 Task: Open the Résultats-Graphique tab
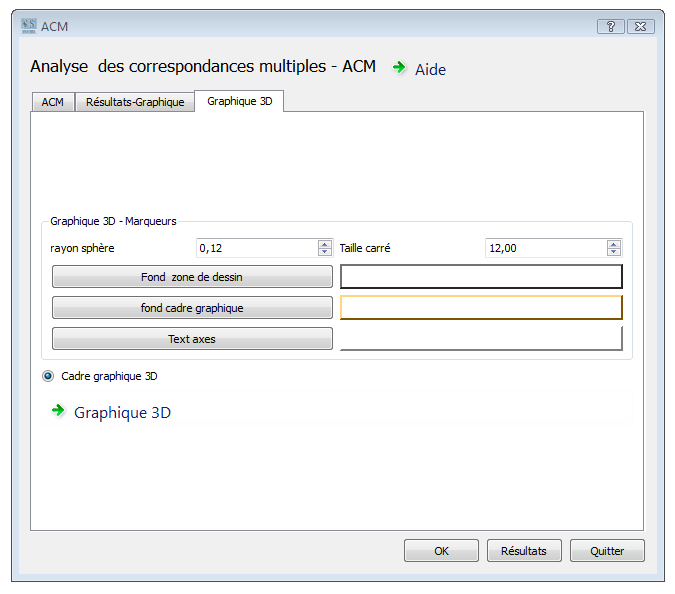pyautogui.click(x=135, y=102)
